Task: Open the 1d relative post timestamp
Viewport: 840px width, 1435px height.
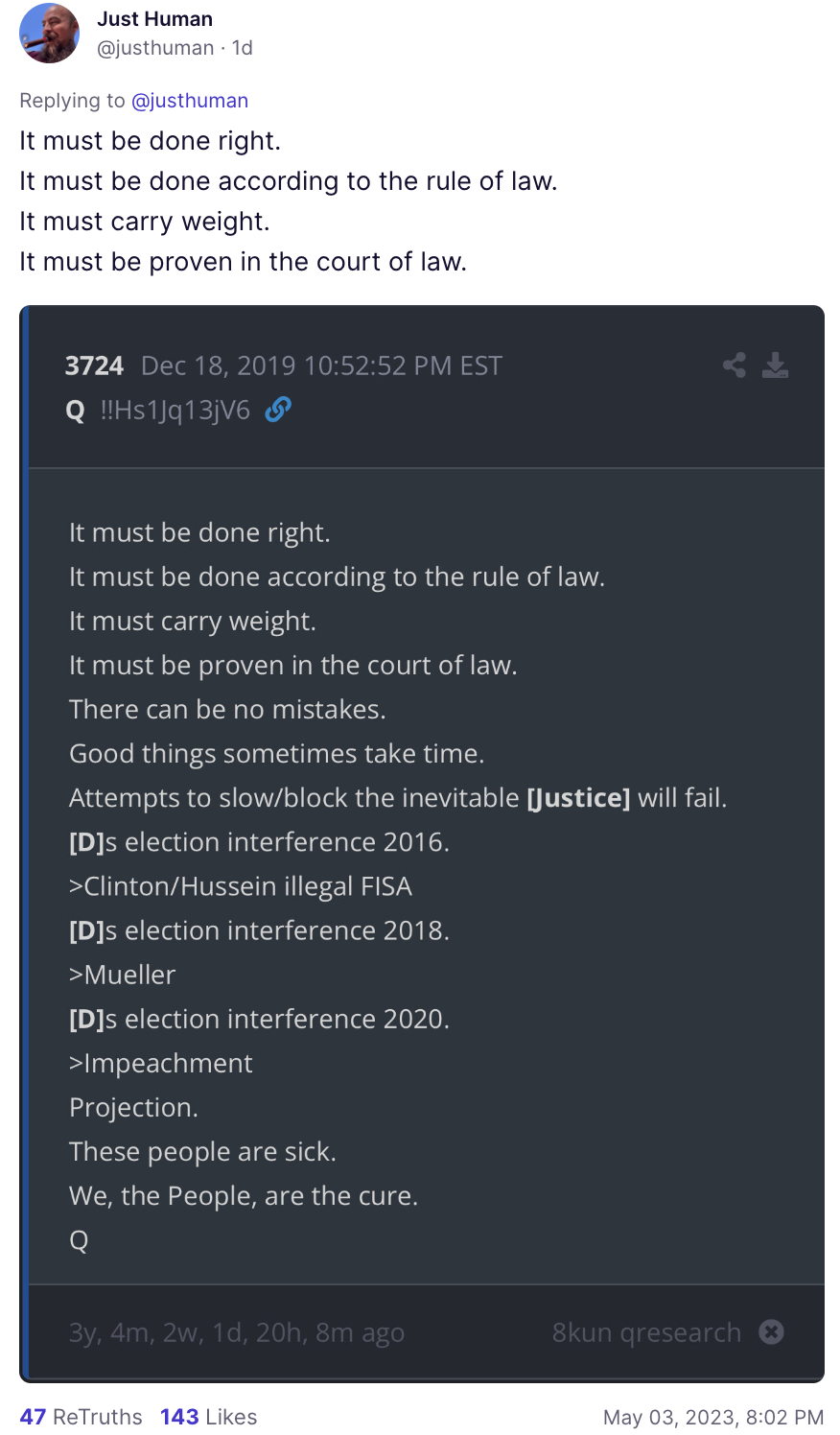Action: pos(243,48)
